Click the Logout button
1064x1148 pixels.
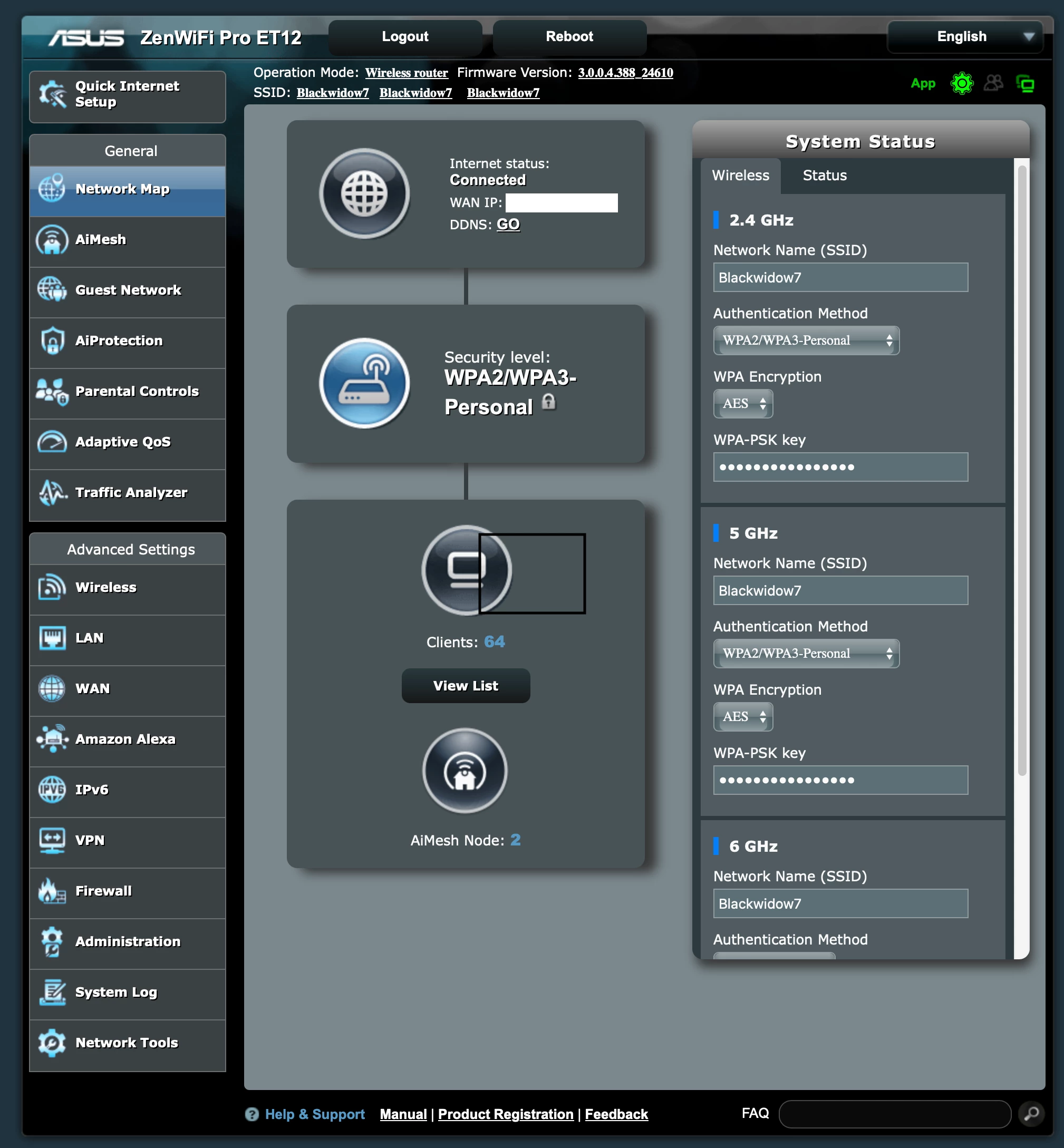(405, 37)
